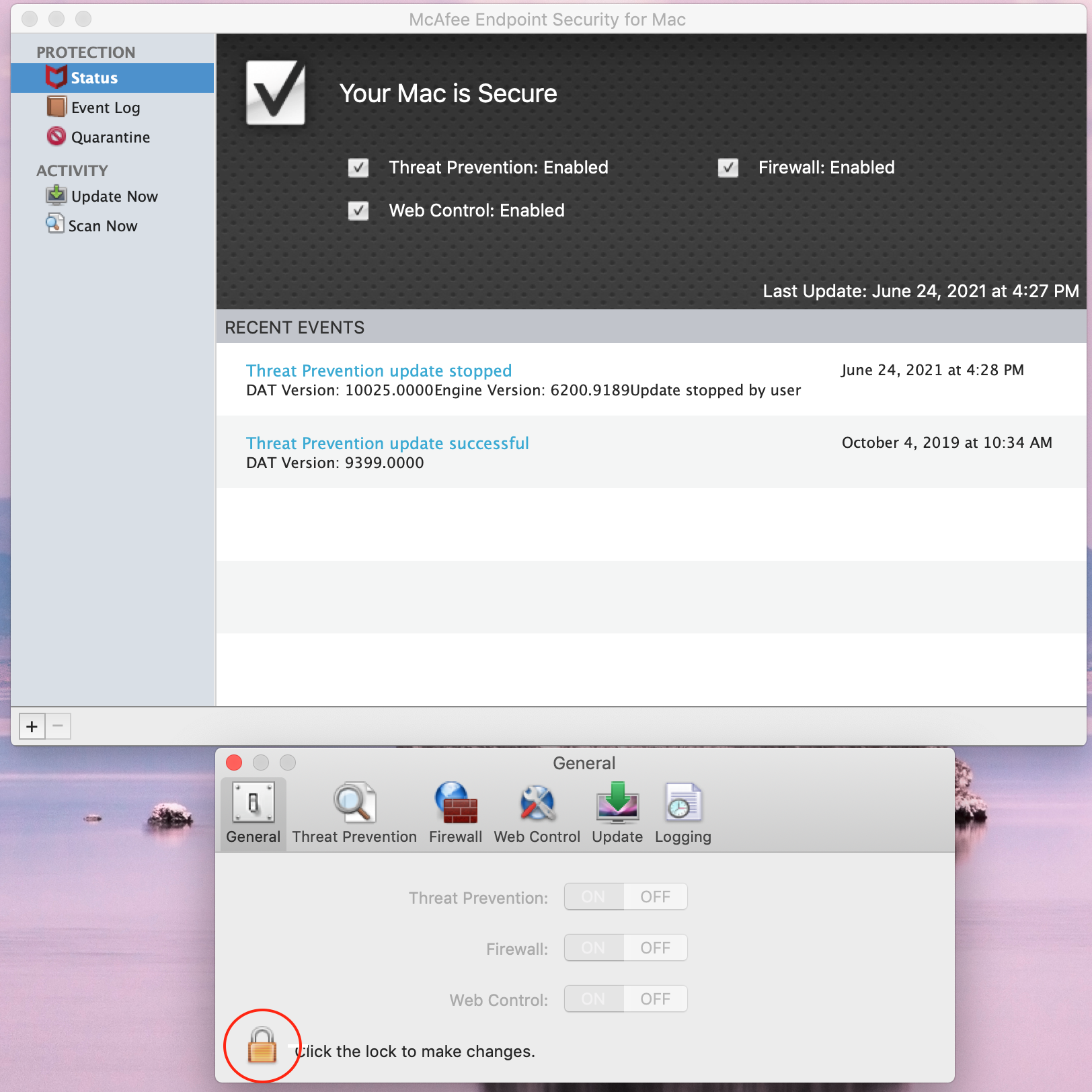Toggle the Web Control Enabled checkbox
Screen dimensions: 1092x1092
(x=358, y=210)
